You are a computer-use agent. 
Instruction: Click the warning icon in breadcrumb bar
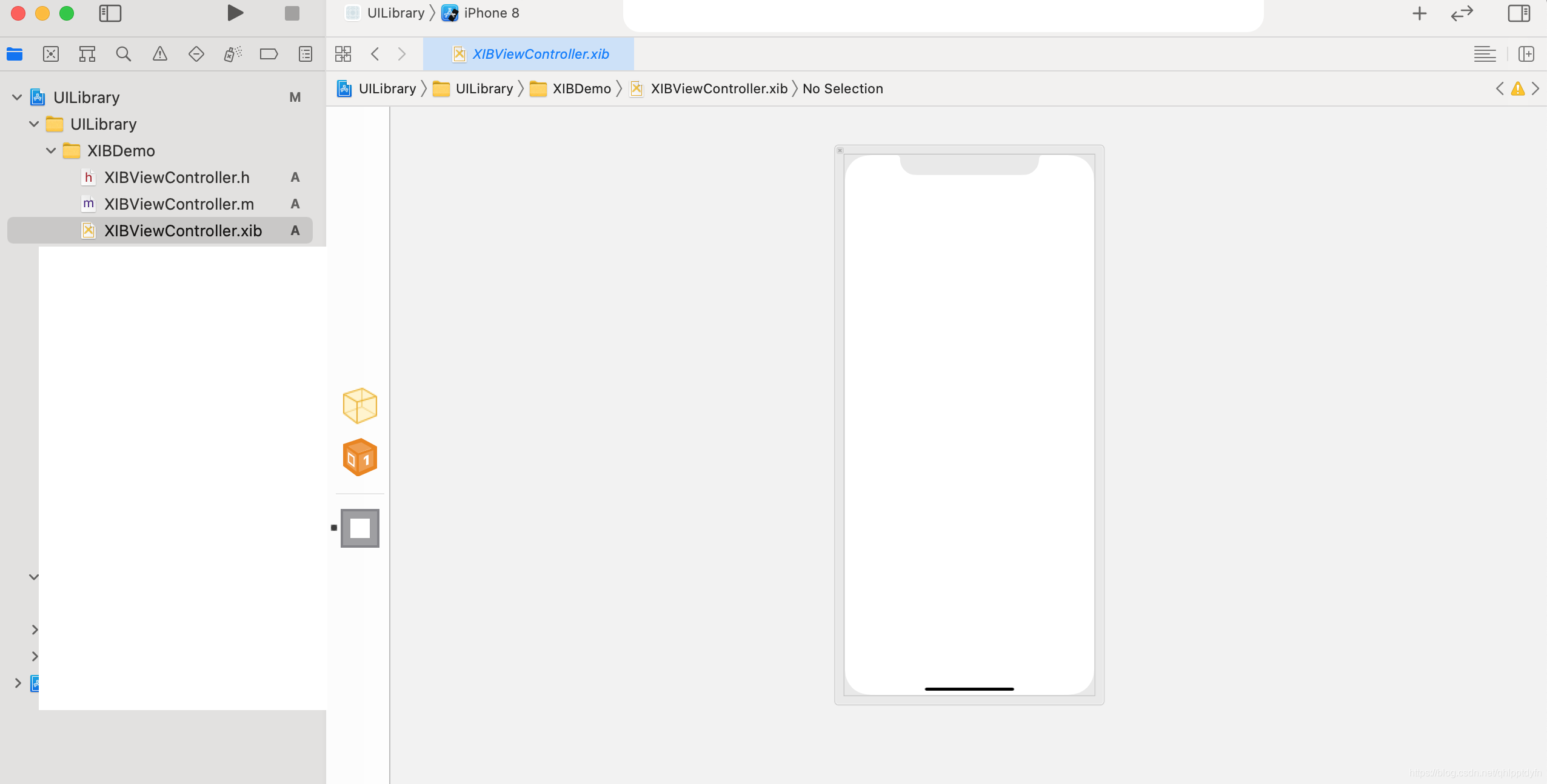1518,88
